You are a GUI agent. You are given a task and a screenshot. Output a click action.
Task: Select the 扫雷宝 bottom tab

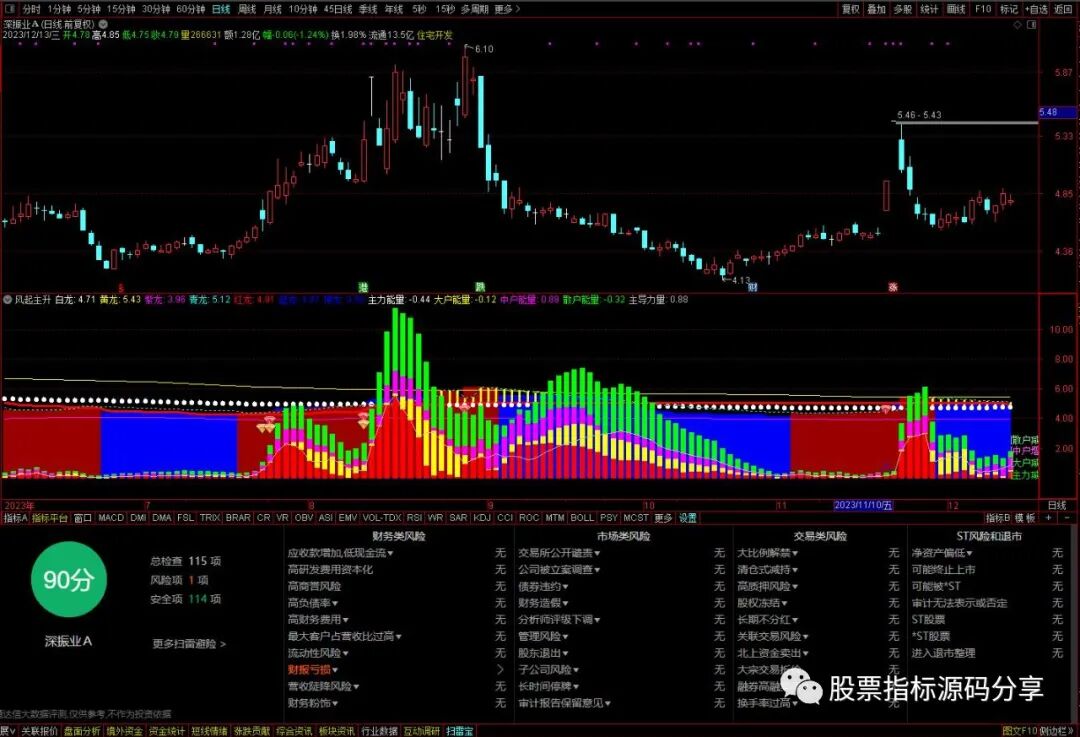coord(459,731)
